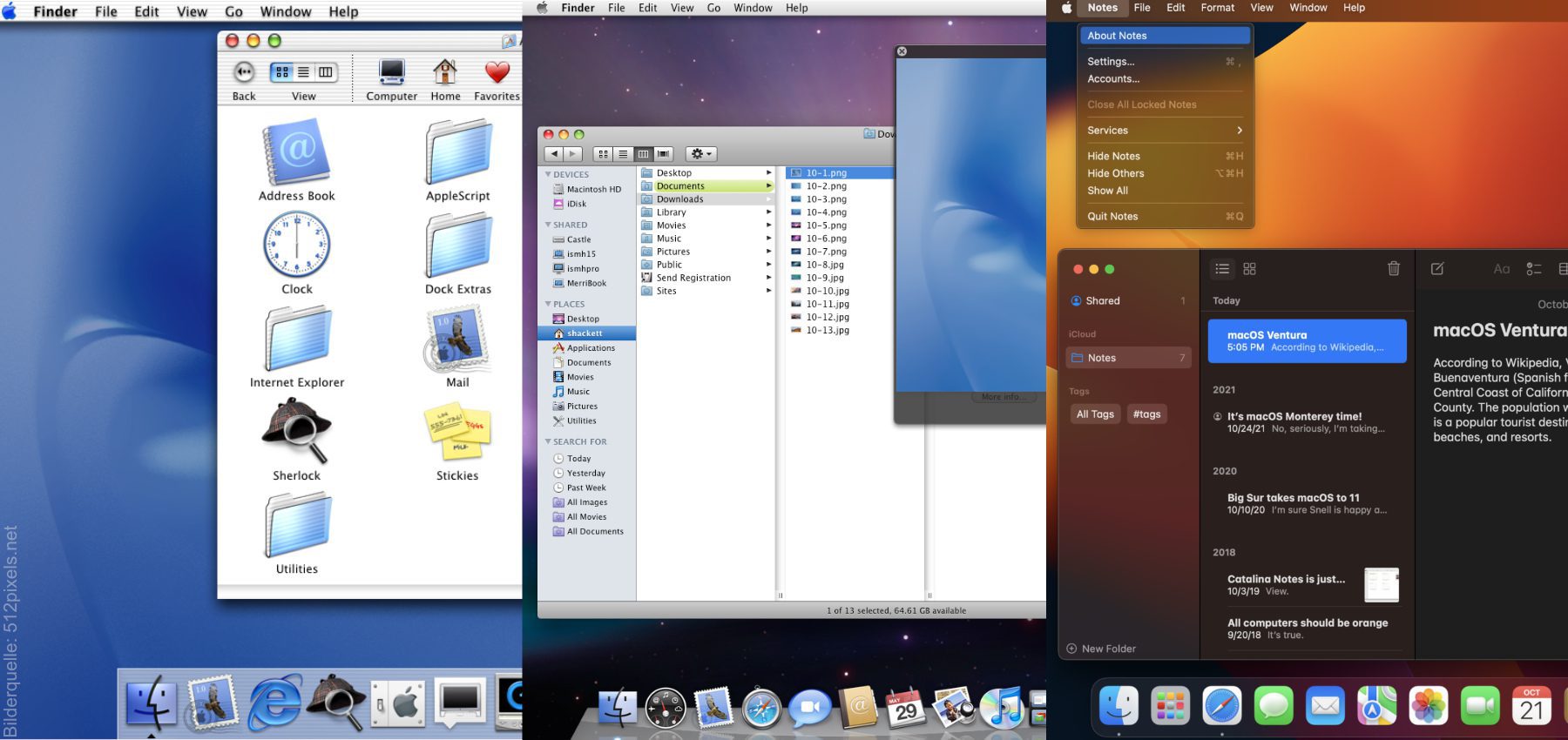Switch Notes to gallery view
This screenshot has width=1568, height=740.
[1249, 269]
